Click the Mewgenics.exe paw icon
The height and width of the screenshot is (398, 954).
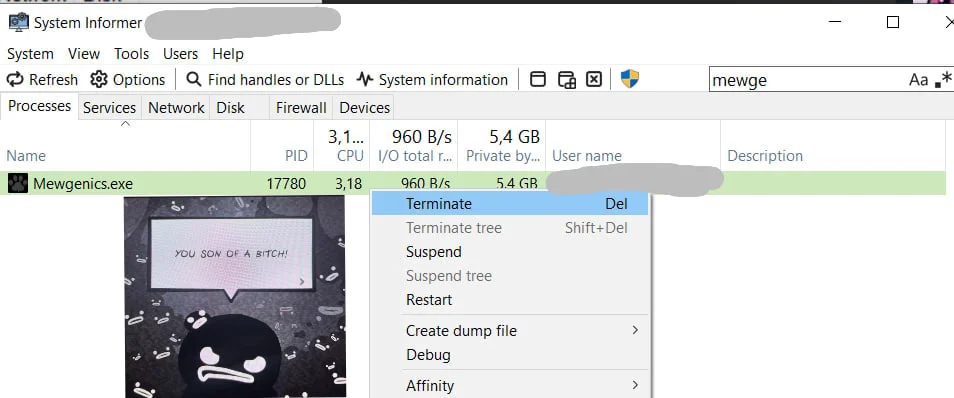point(18,183)
